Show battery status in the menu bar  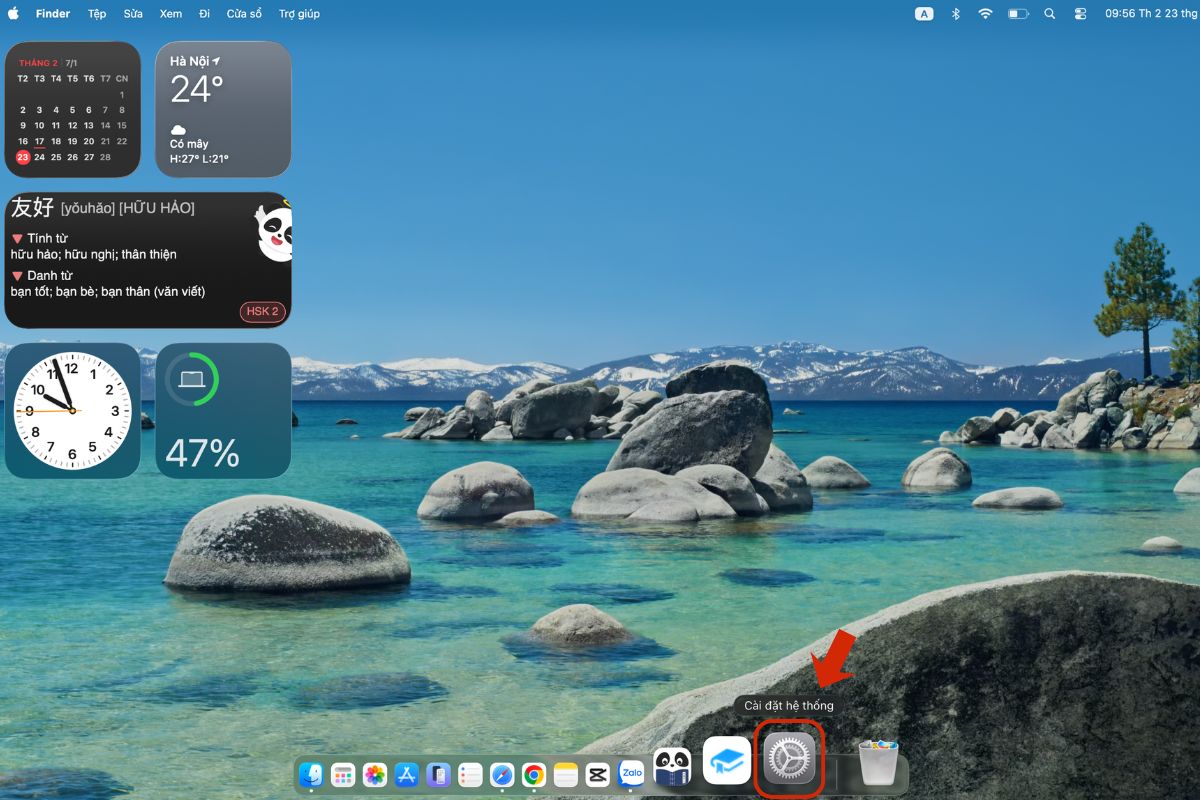tap(1018, 14)
